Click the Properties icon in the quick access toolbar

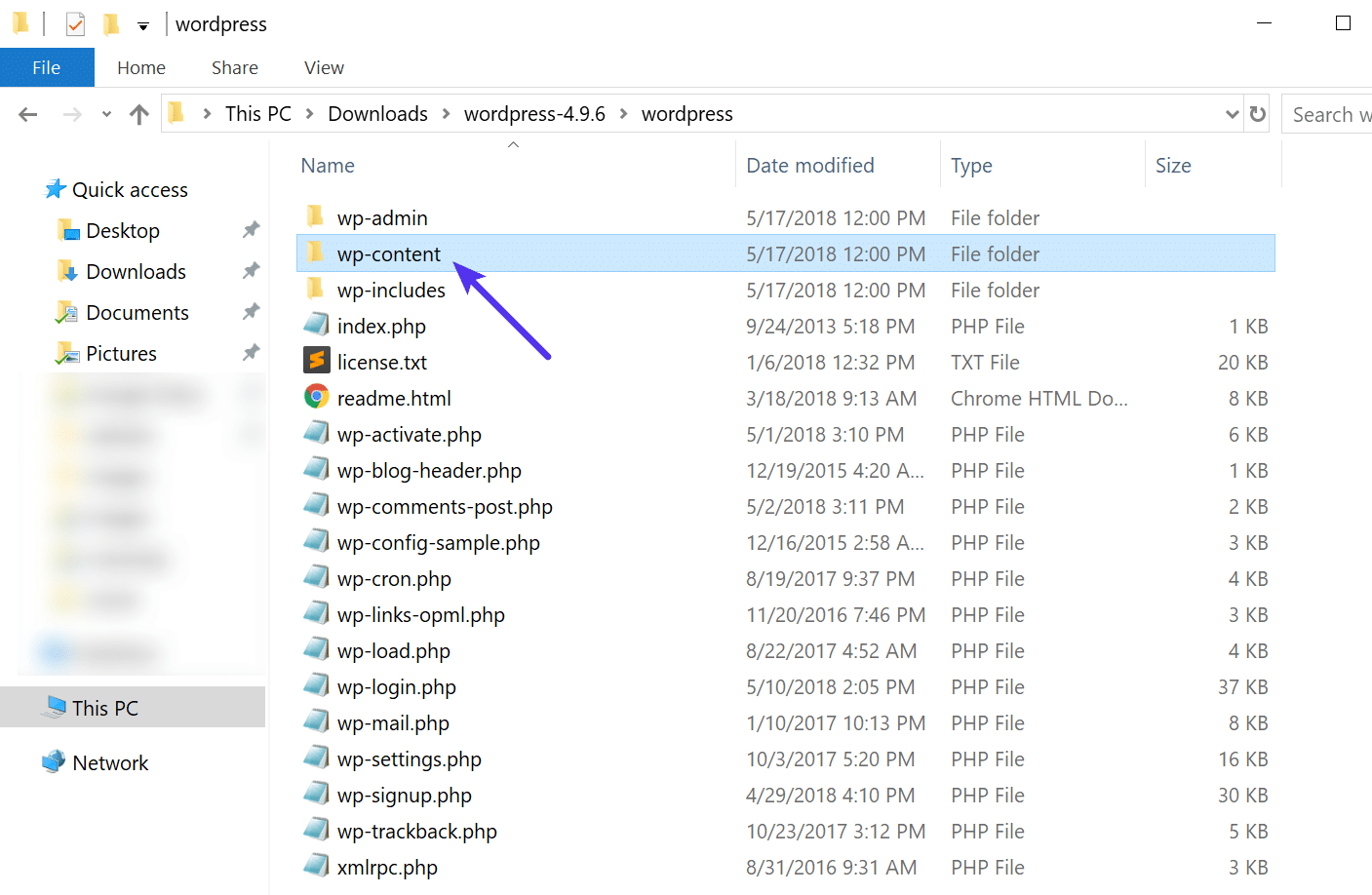click(75, 23)
